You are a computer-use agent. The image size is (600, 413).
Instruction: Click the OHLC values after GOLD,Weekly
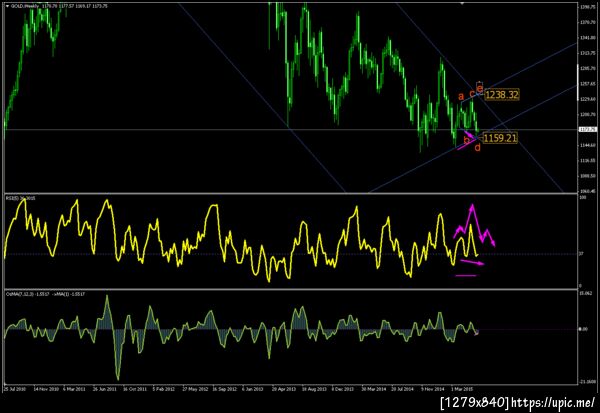tap(74, 6)
